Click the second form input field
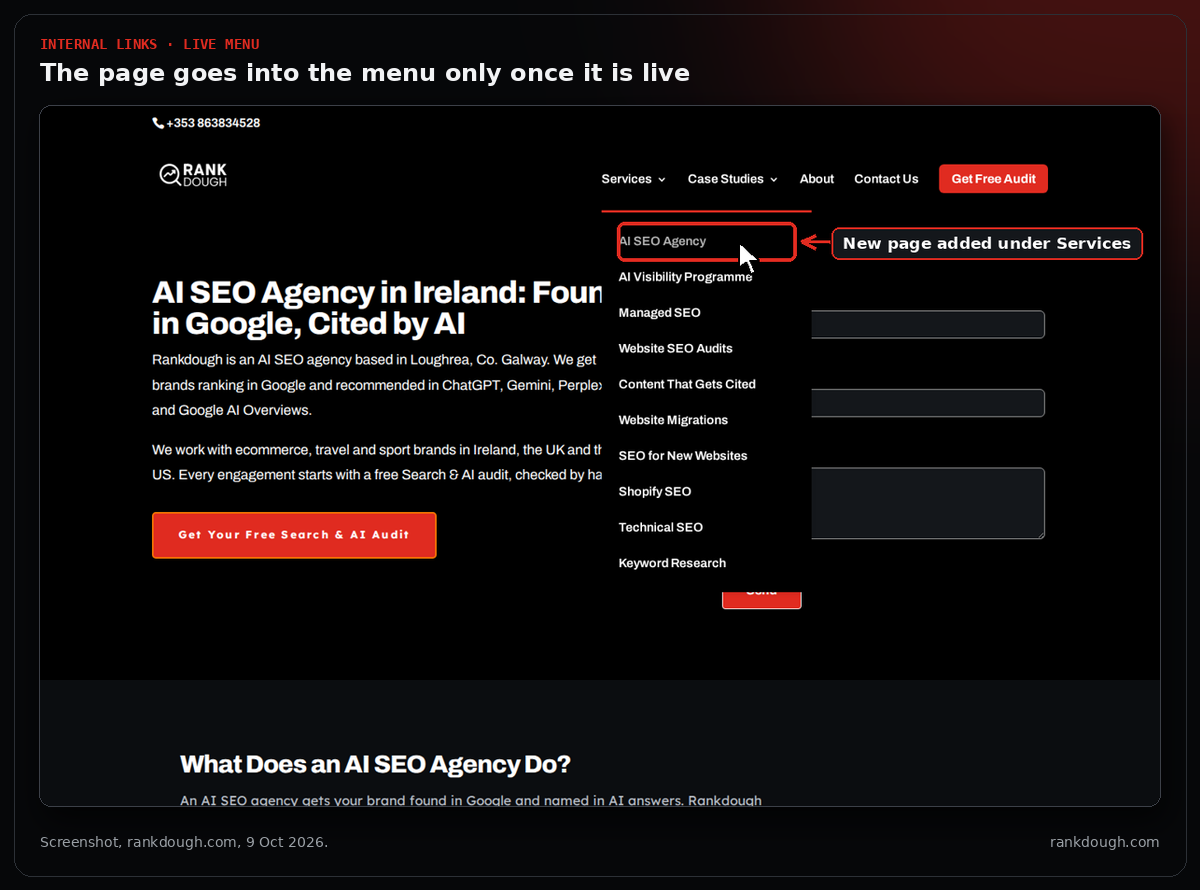1200x890 pixels. click(927, 403)
